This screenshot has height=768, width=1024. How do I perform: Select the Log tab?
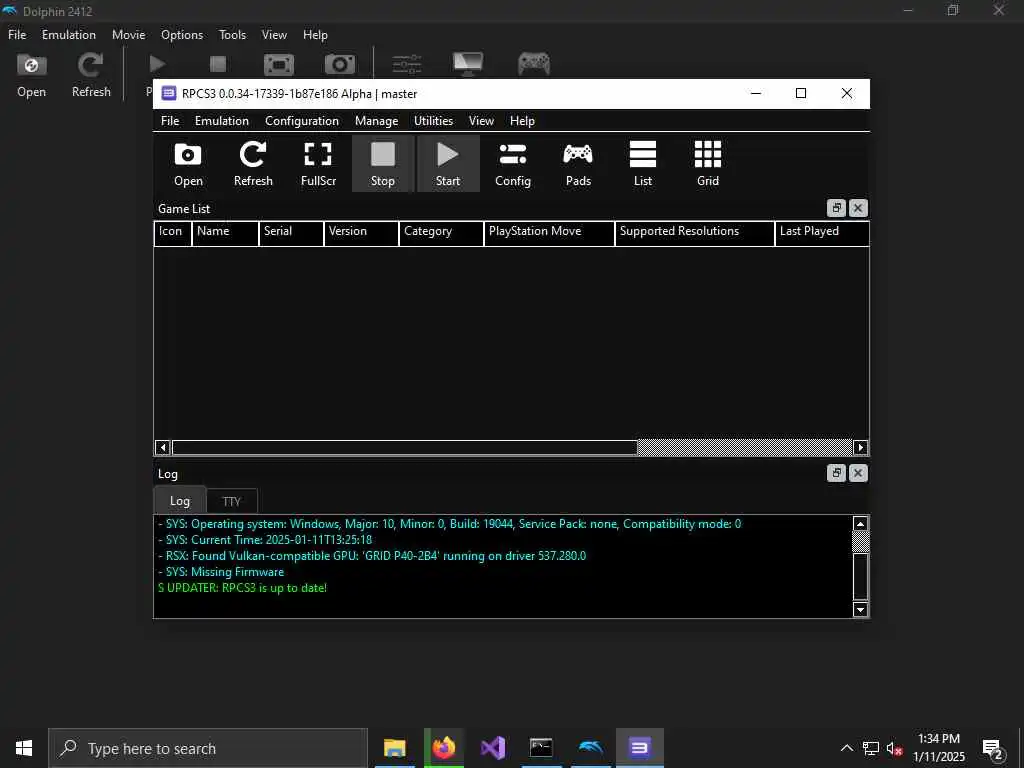click(x=180, y=501)
